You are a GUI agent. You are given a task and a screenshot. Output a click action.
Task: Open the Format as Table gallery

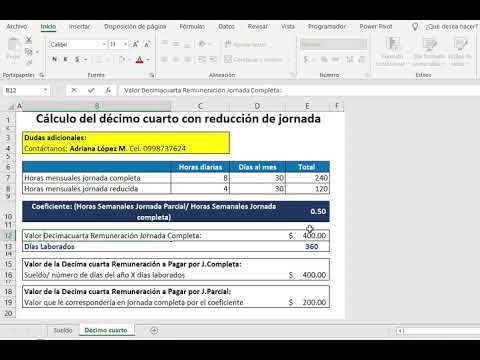point(429,52)
